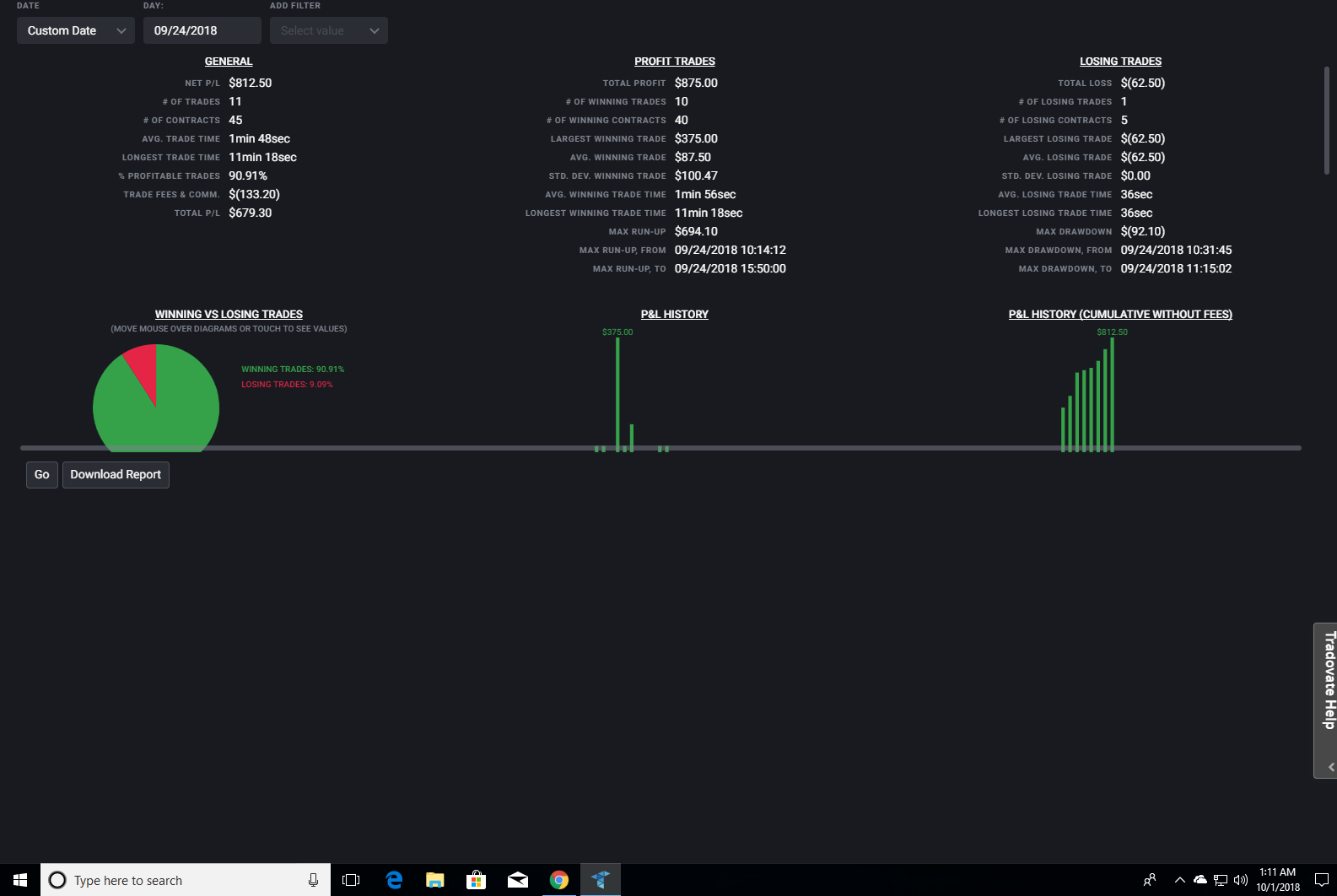Click Max Run-Up From timestamp 10:14:12
The image size is (1337, 896).
[730, 250]
